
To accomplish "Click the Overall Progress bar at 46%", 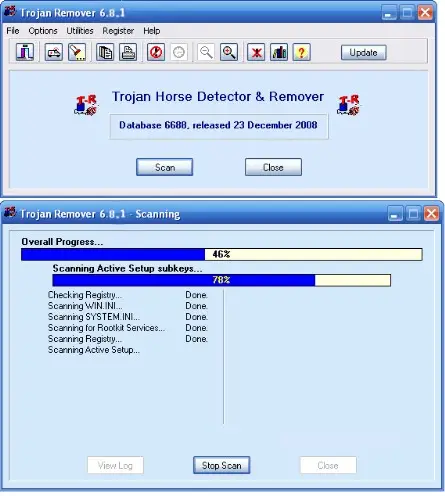I will pos(222,254).
